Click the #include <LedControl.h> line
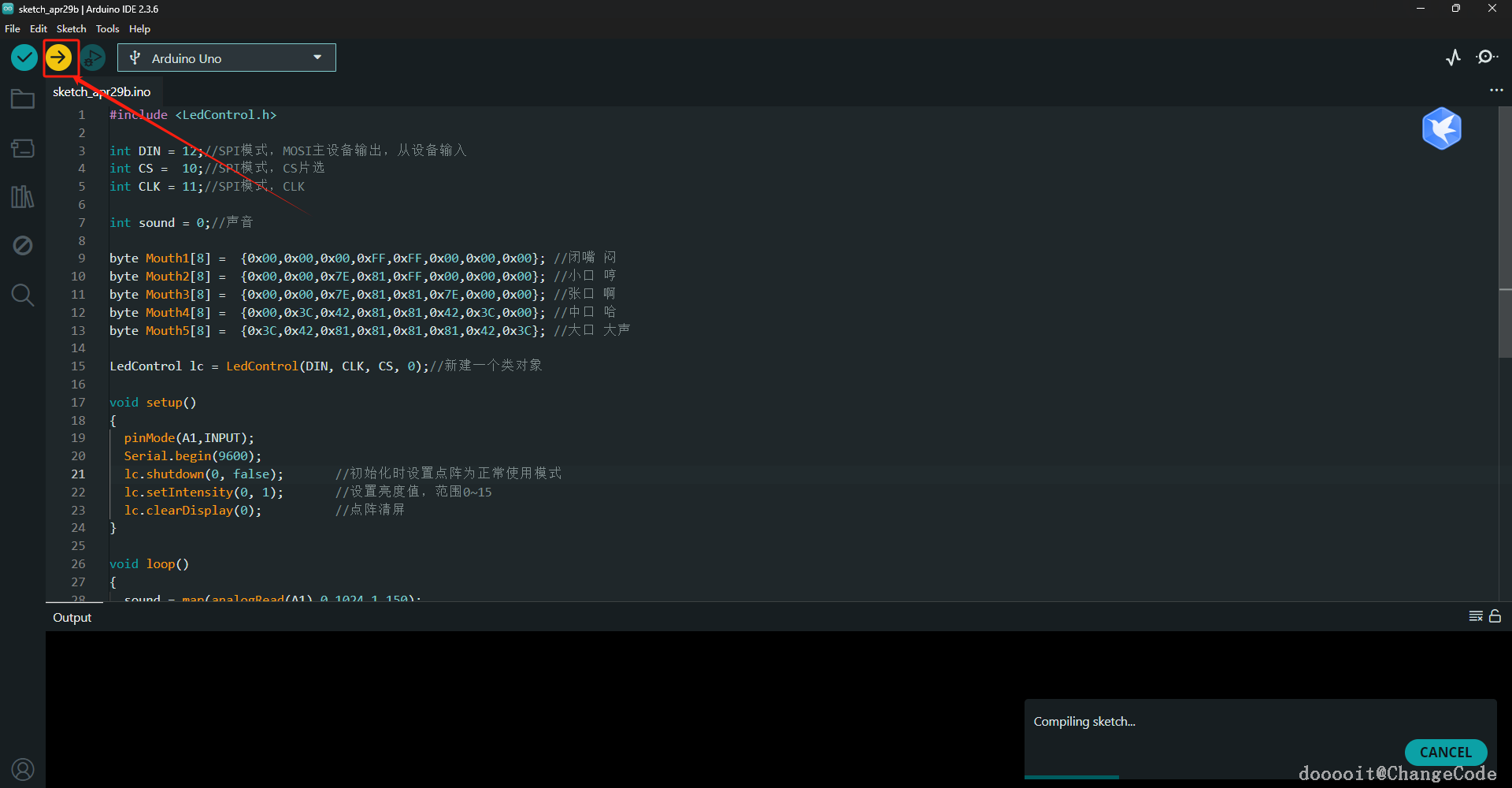 coord(193,115)
